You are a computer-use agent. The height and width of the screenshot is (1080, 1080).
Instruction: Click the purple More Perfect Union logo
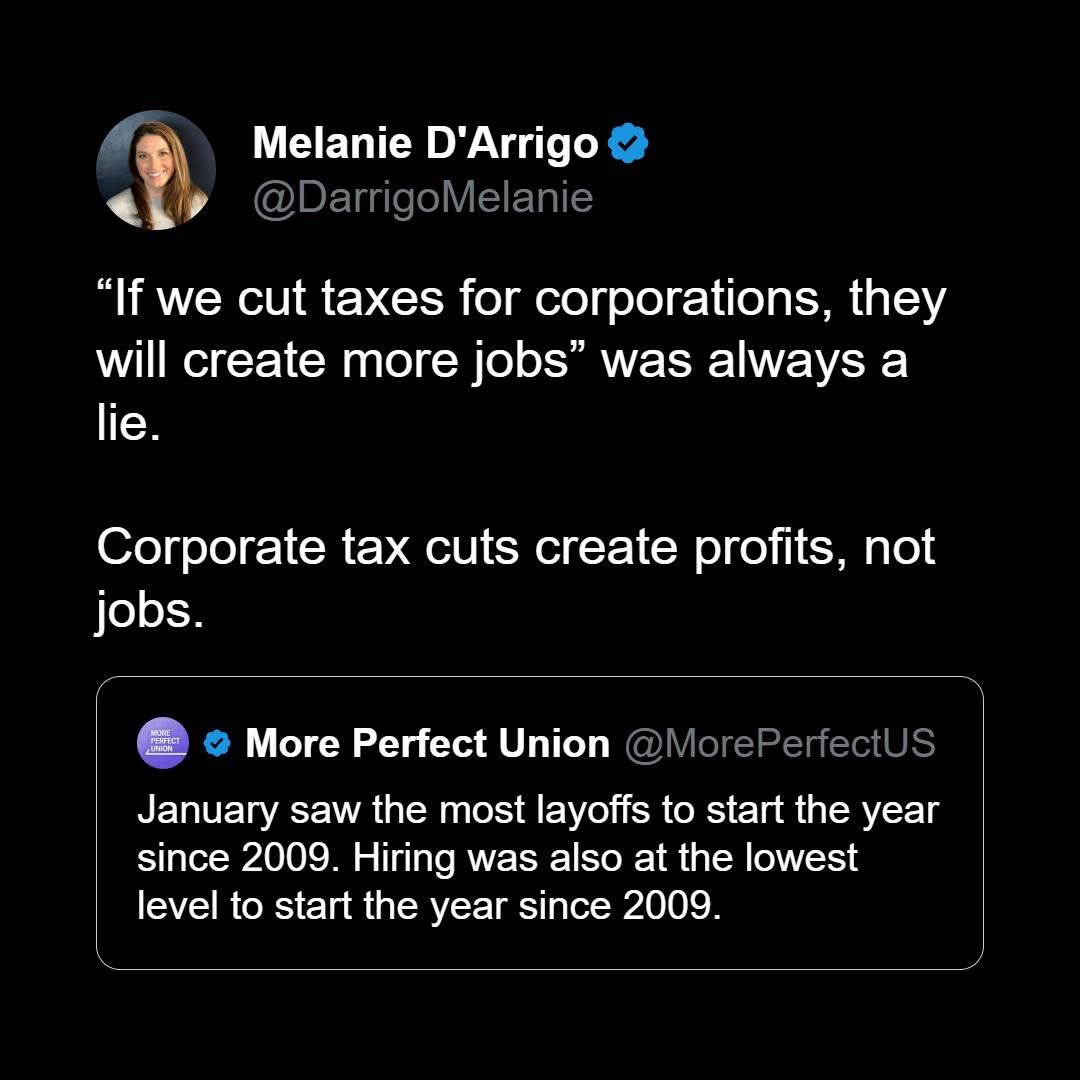point(162,743)
